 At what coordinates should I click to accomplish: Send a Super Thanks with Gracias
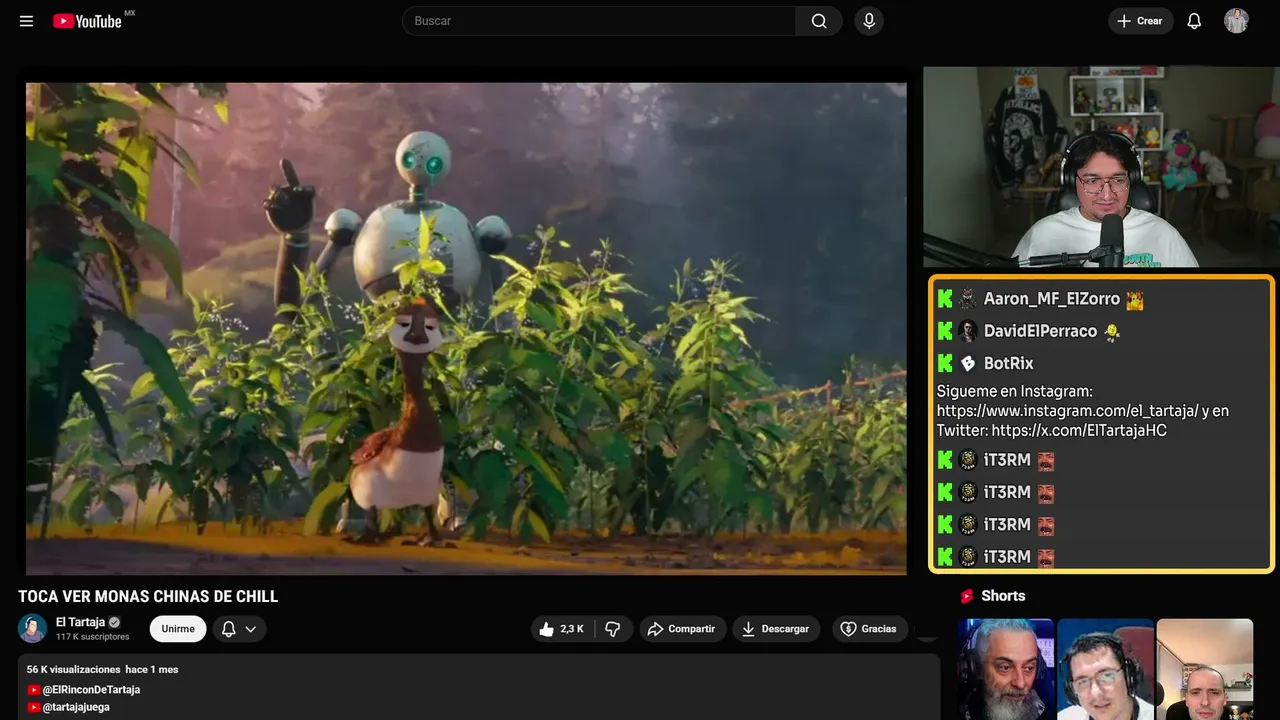(x=869, y=629)
